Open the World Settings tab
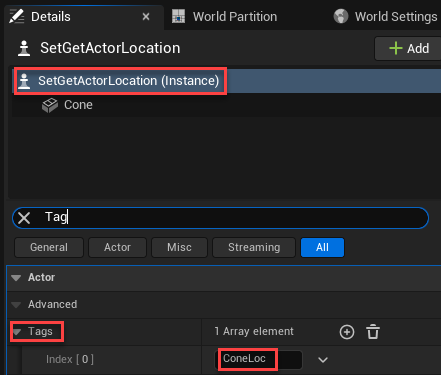The image size is (441, 375). (386, 16)
